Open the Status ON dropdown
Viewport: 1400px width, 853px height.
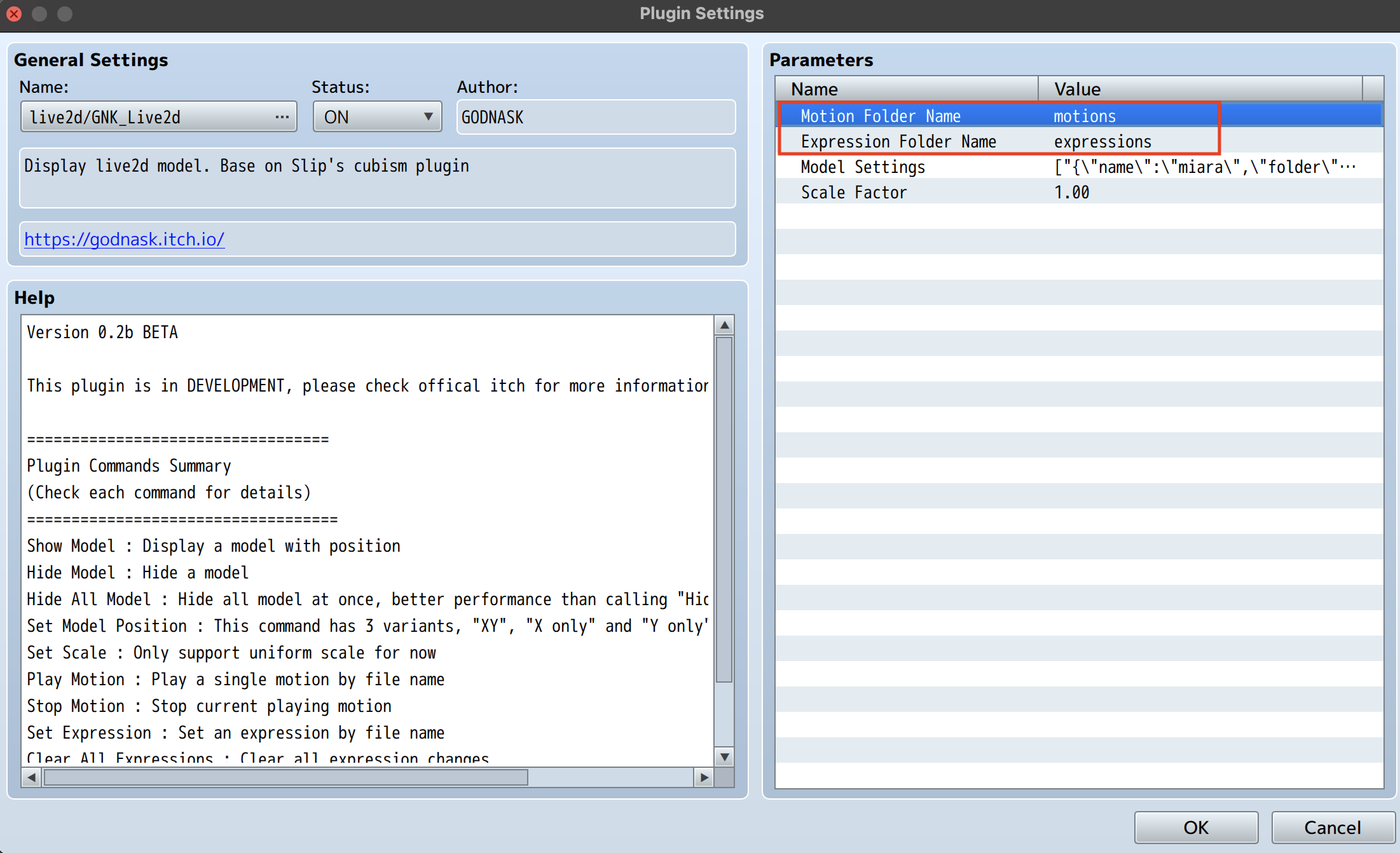coord(377,117)
